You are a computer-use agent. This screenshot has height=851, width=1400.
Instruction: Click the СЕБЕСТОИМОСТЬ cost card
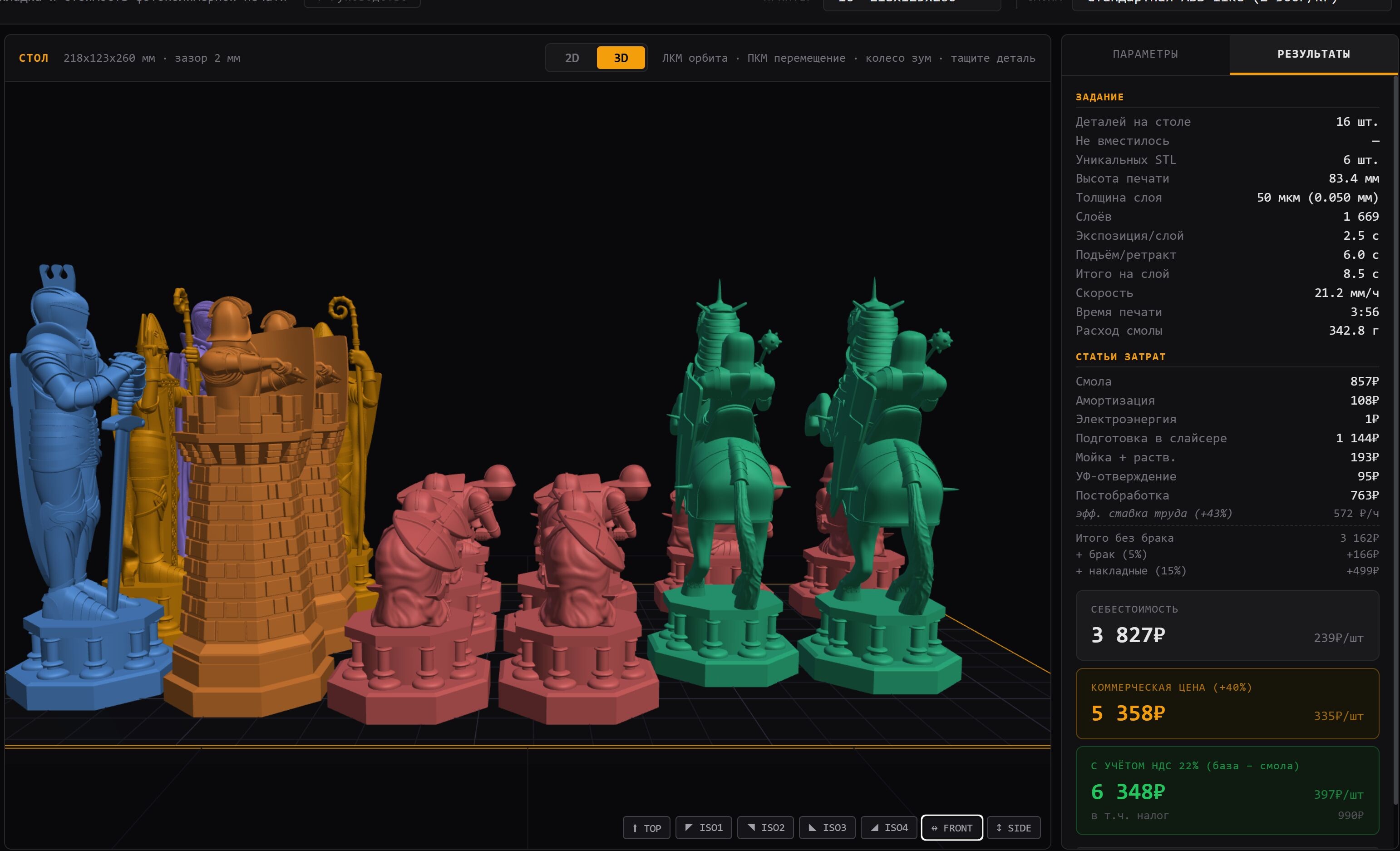click(1227, 625)
